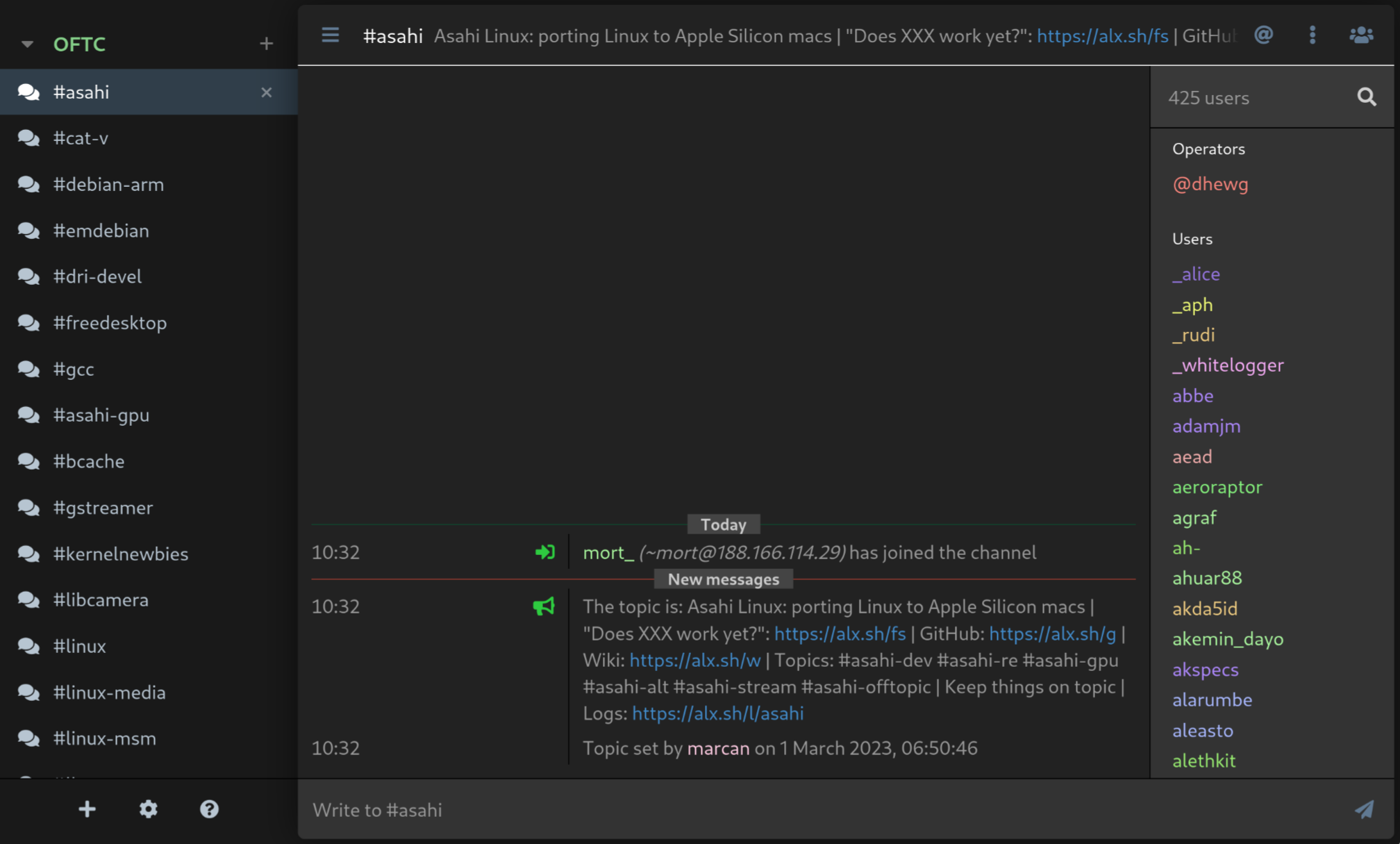Switch to the #dri-devel channel
This screenshot has width=1400, height=844.
97,276
